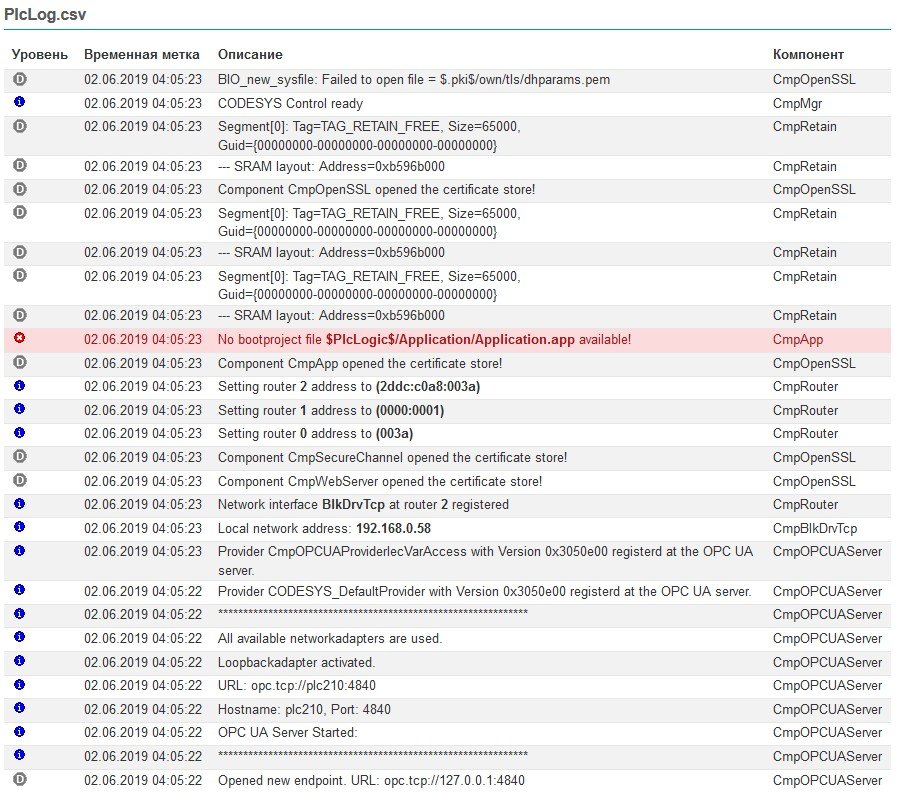Click the info icon for 'Local network address'
The width and height of the screenshot is (898, 792).
coord(19,527)
